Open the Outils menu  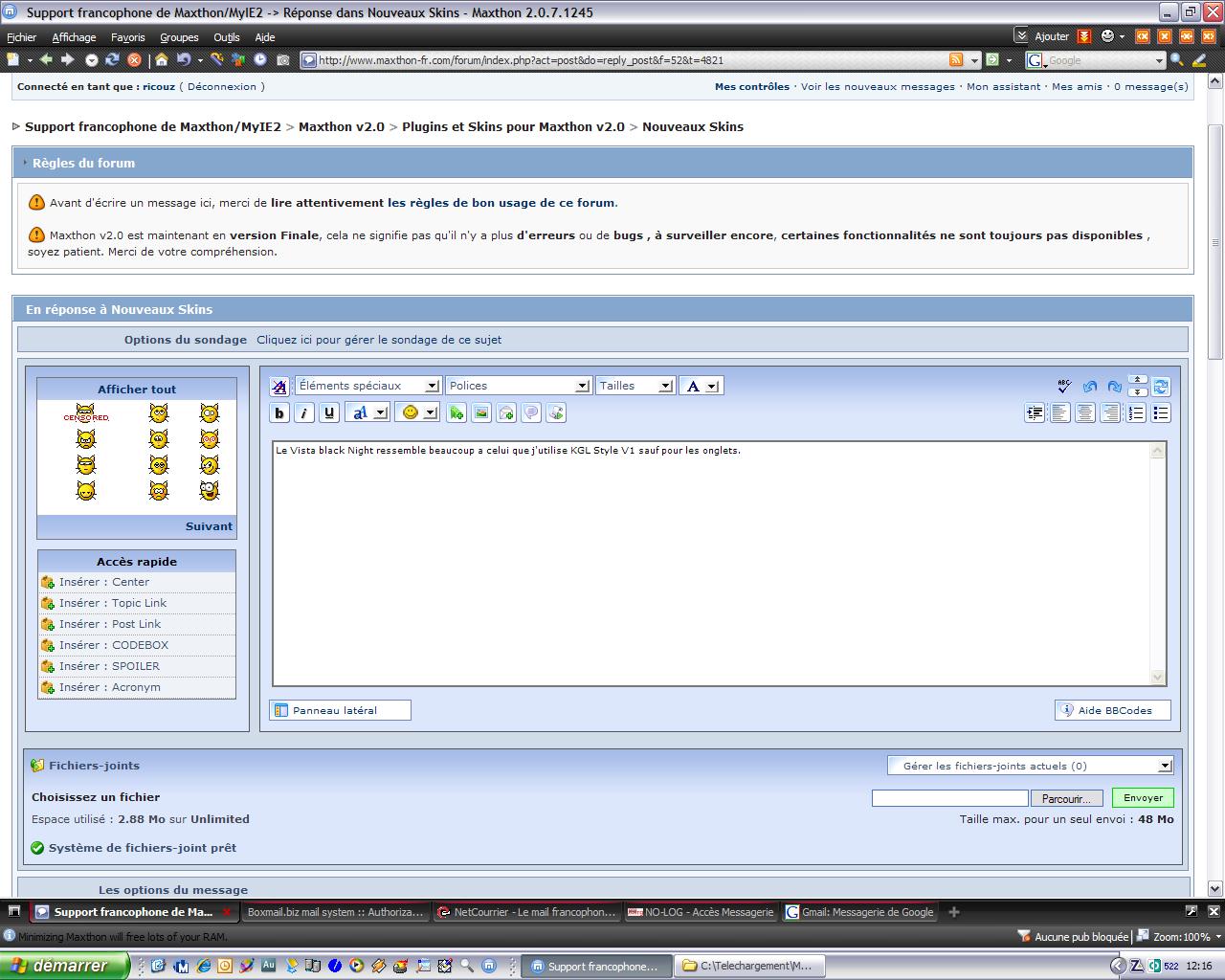pos(227,37)
